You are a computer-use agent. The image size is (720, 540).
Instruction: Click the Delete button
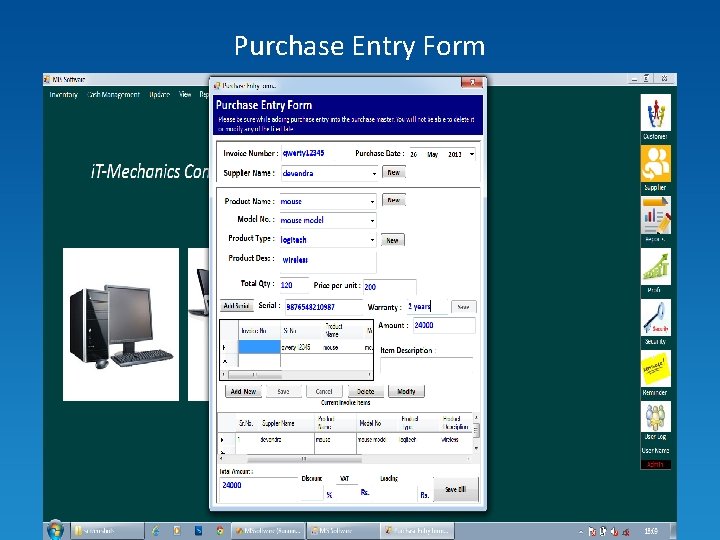coord(366,391)
